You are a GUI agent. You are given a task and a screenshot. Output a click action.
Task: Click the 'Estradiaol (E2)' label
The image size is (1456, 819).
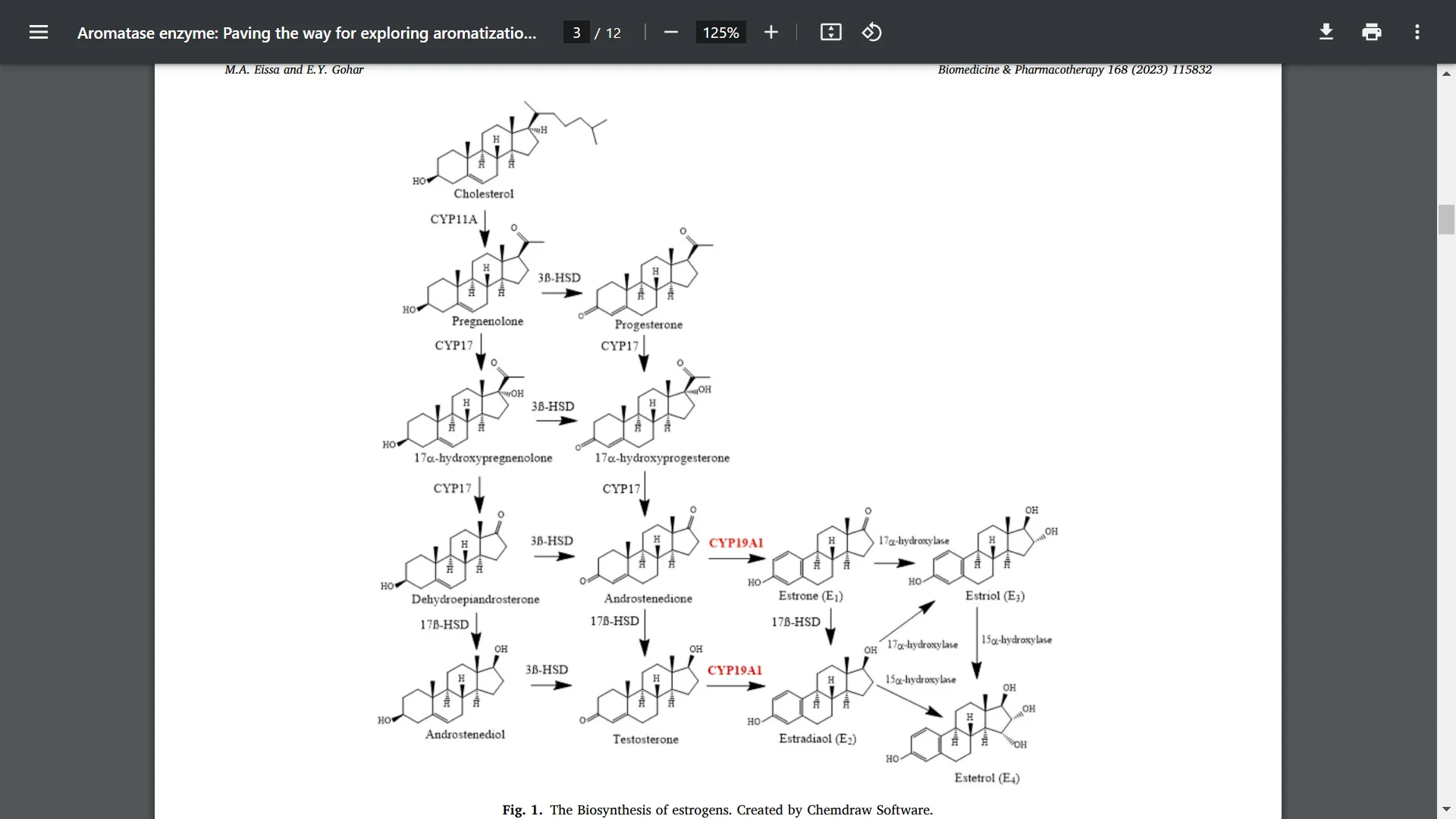817,739
